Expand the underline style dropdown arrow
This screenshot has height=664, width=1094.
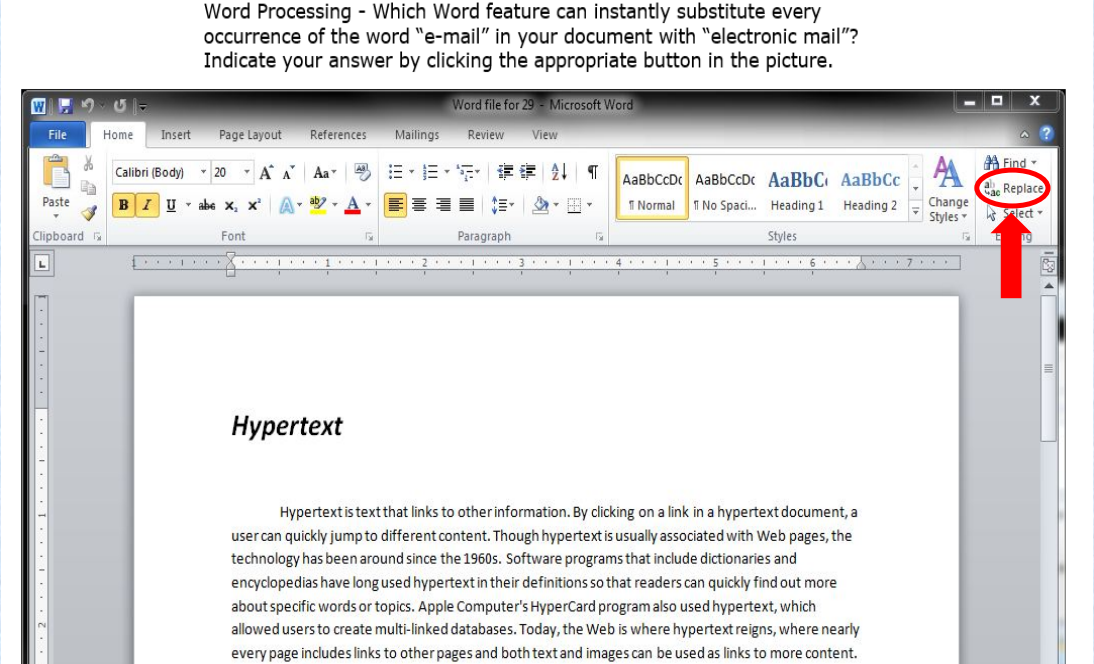click(188, 205)
